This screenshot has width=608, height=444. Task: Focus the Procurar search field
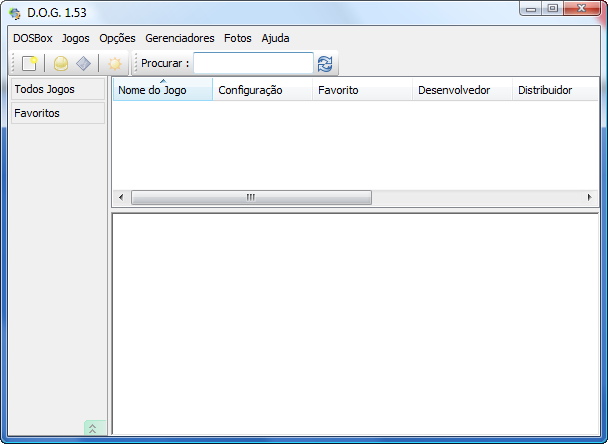253,63
